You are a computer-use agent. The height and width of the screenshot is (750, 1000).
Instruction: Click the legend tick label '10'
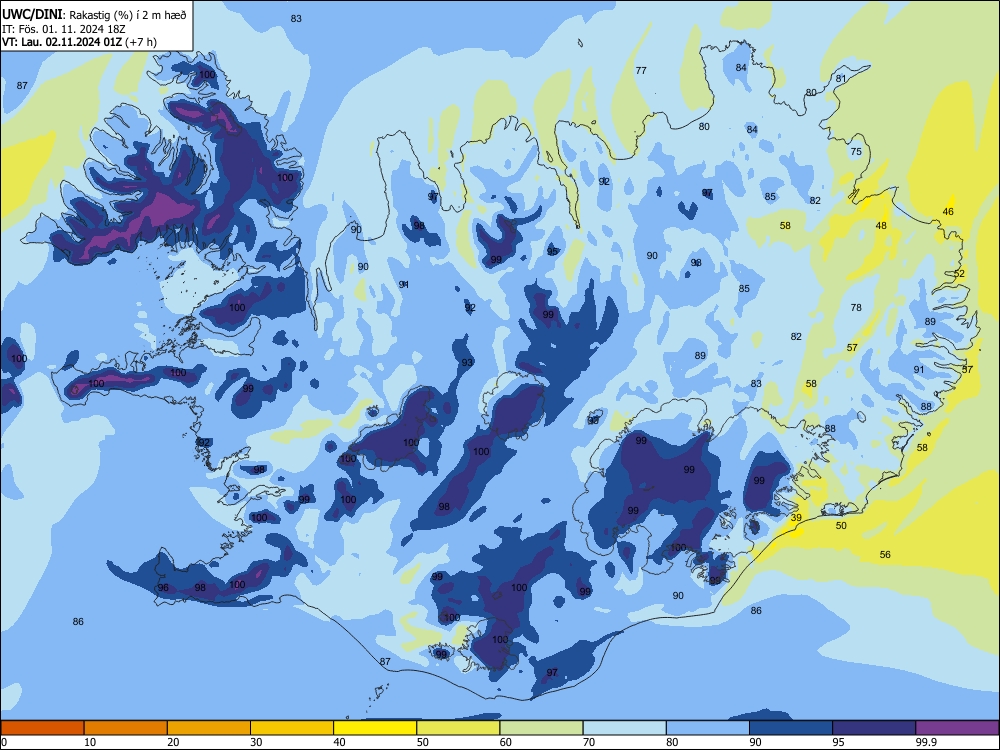point(90,742)
